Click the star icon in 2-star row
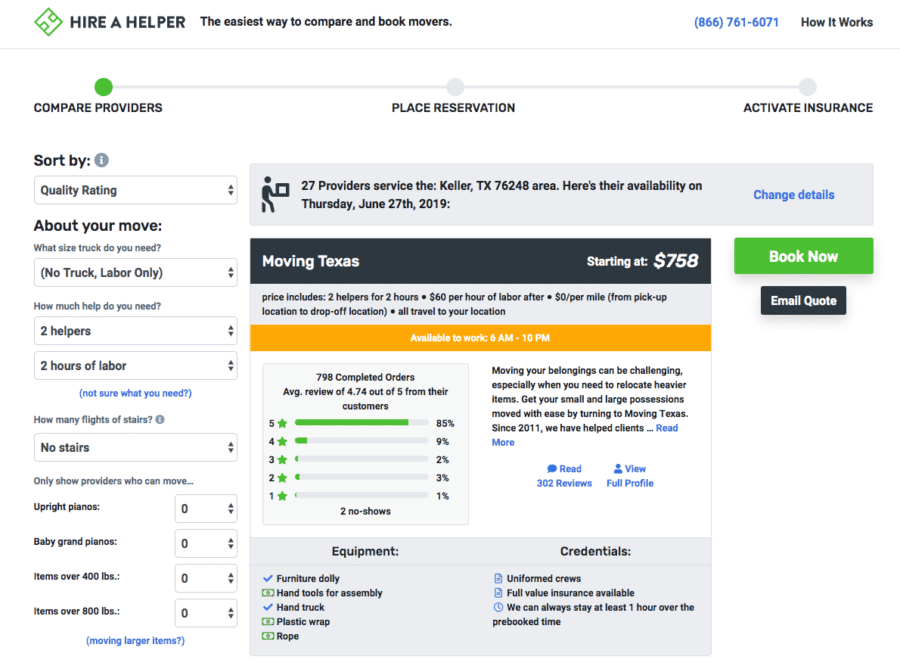Viewport: 900px width, 666px height. [x=282, y=478]
